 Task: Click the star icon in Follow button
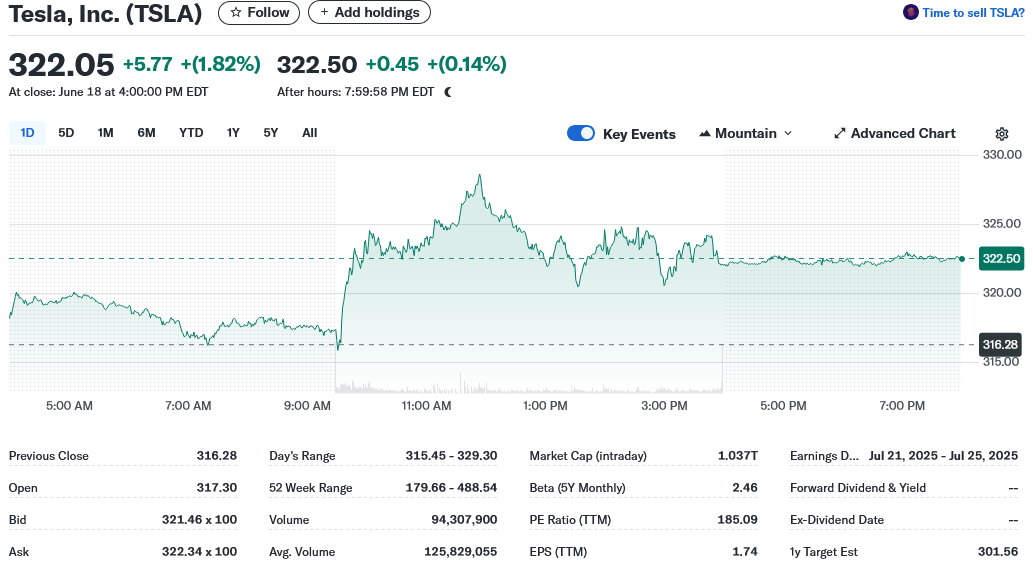pyautogui.click(x=236, y=13)
